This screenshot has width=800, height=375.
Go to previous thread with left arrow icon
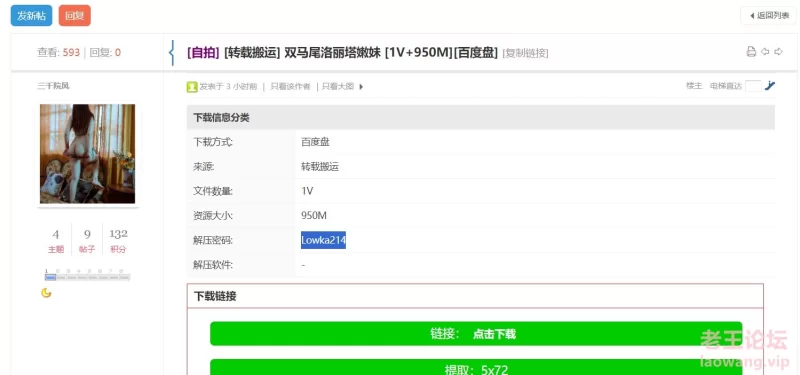765,52
